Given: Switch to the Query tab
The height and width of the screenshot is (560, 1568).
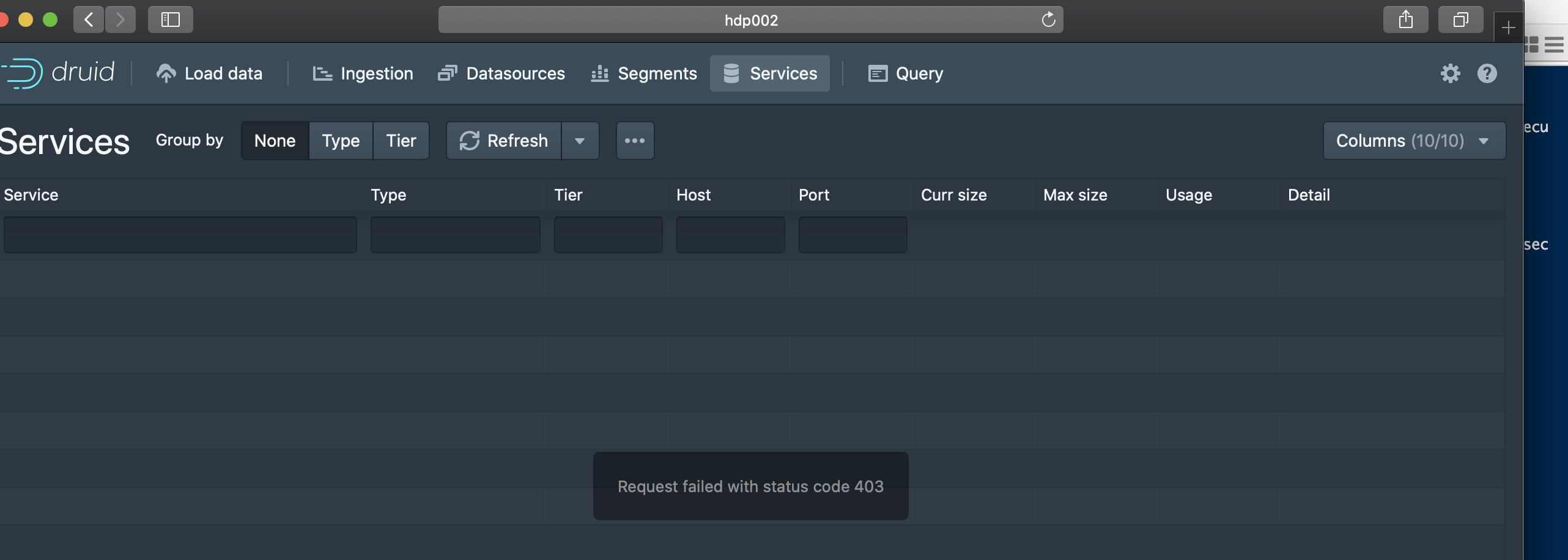Looking at the screenshot, I should pyautogui.click(x=905, y=73).
